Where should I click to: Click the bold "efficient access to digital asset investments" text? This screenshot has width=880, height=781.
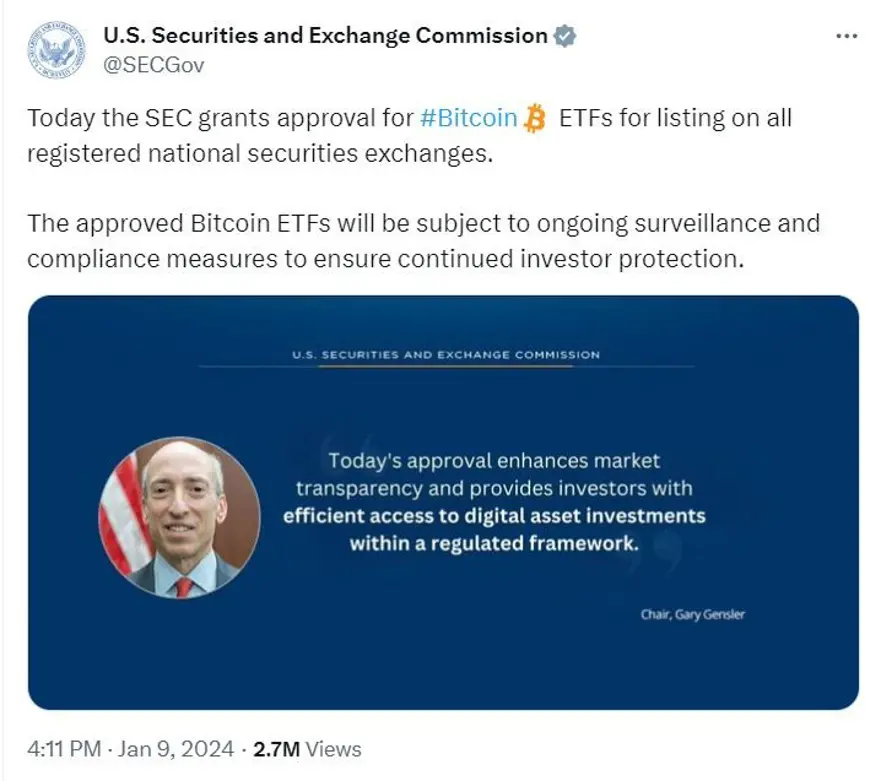[494, 517]
